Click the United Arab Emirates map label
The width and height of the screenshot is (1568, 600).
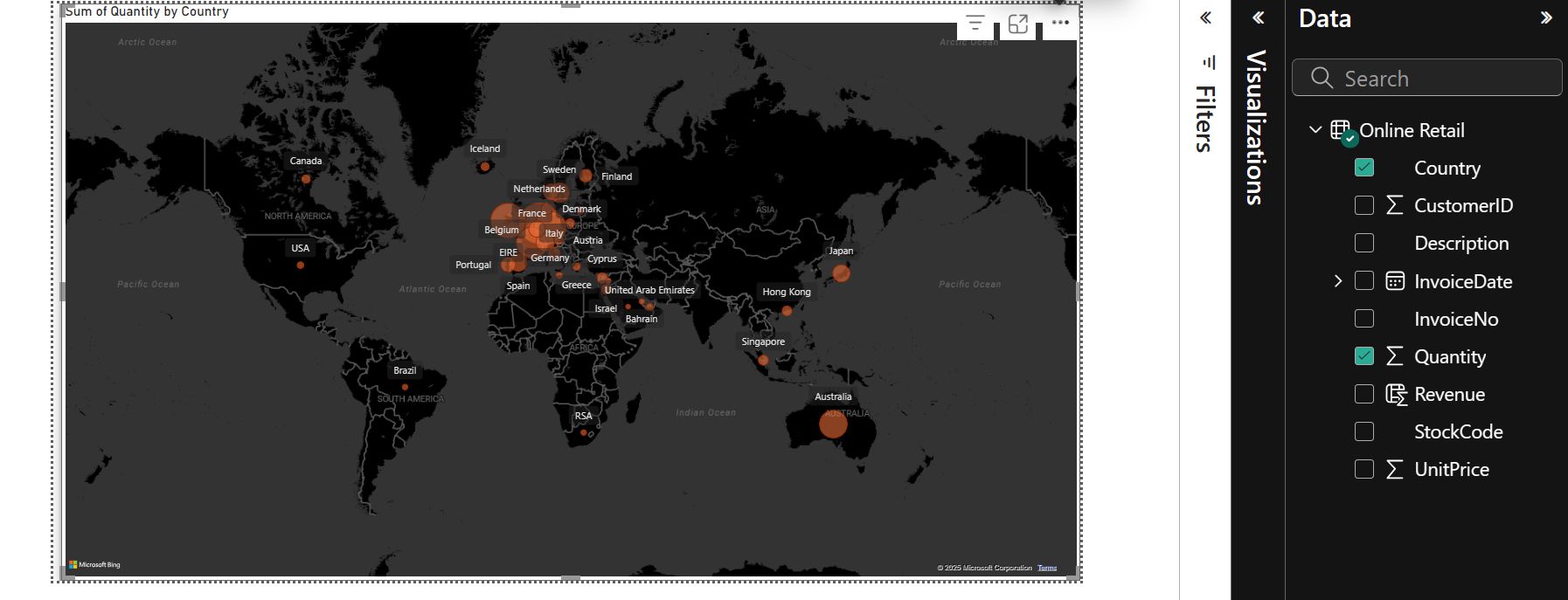point(649,290)
